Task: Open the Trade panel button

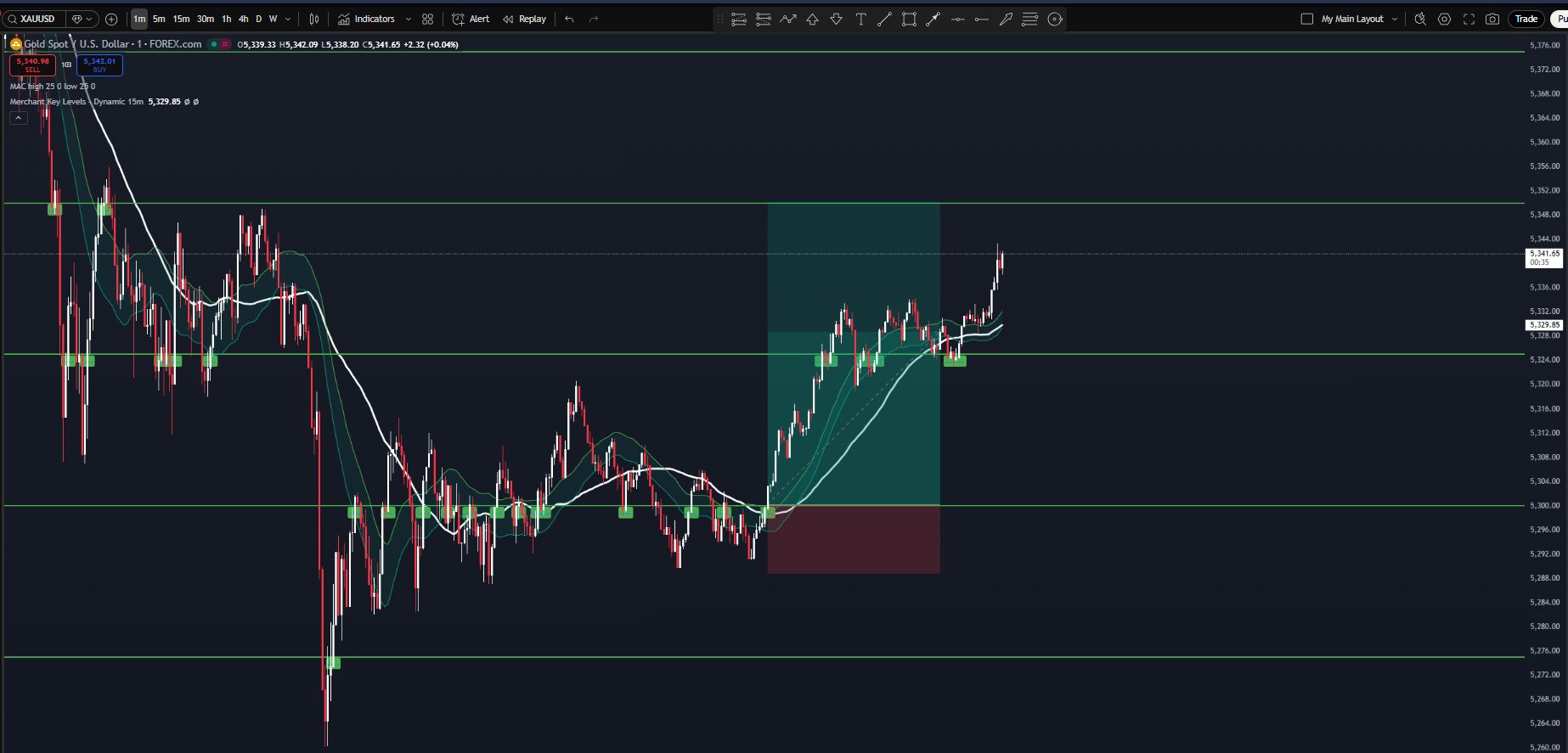Action: click(x=1526, y=19)
